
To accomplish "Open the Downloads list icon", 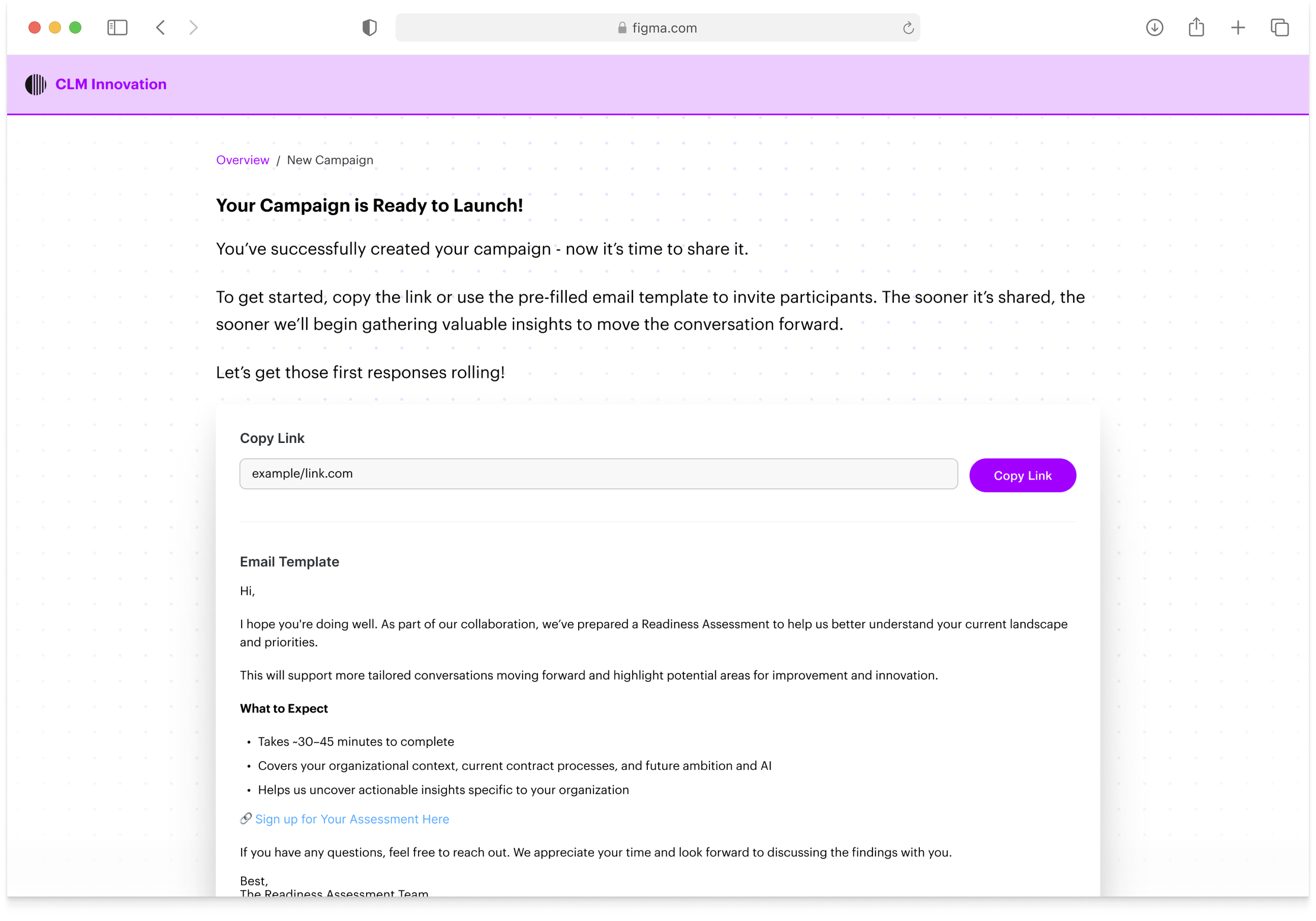I will [x=1155, y=27].
